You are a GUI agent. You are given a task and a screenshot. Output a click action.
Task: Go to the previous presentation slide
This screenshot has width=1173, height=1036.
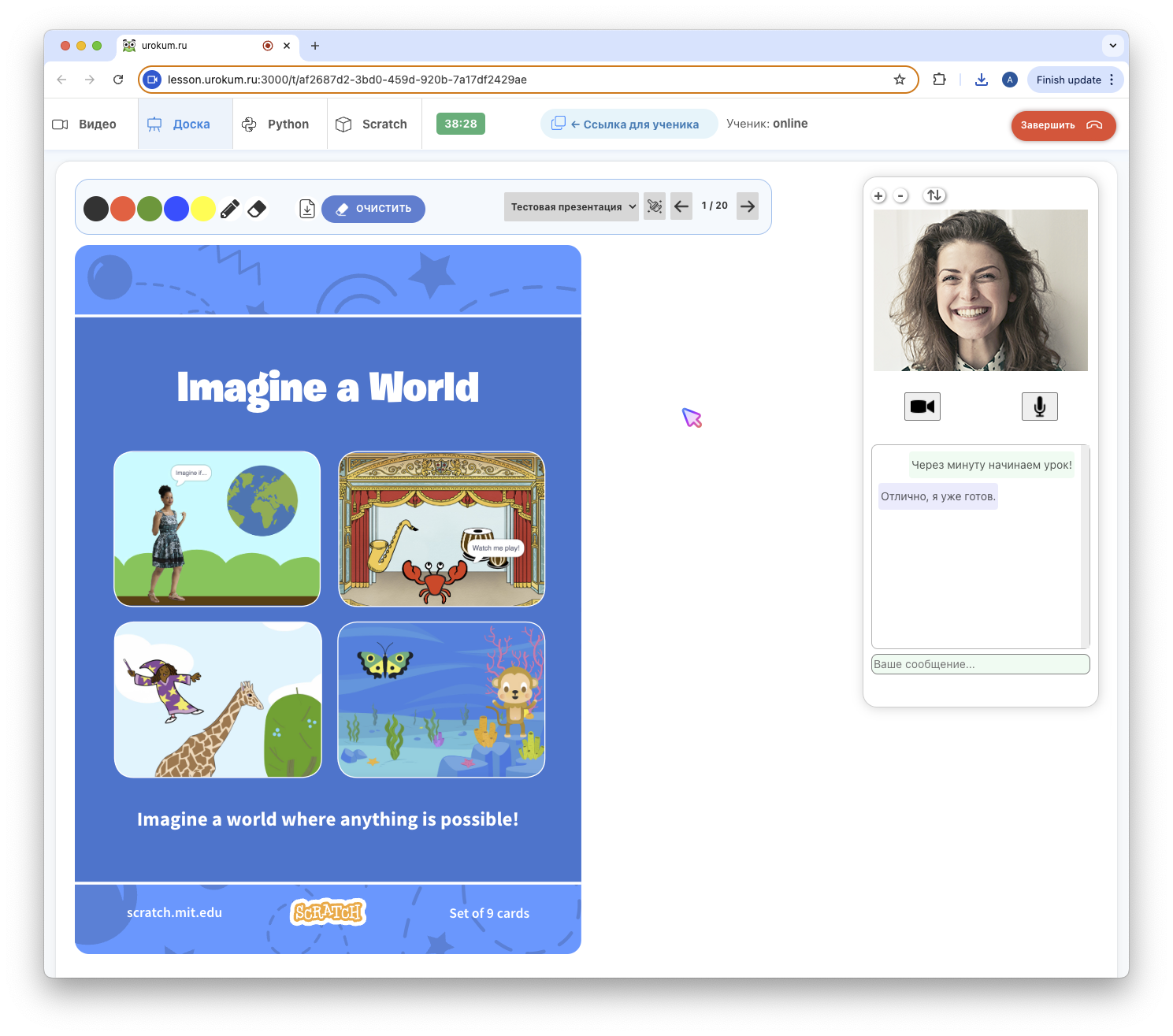coord(681,206)
